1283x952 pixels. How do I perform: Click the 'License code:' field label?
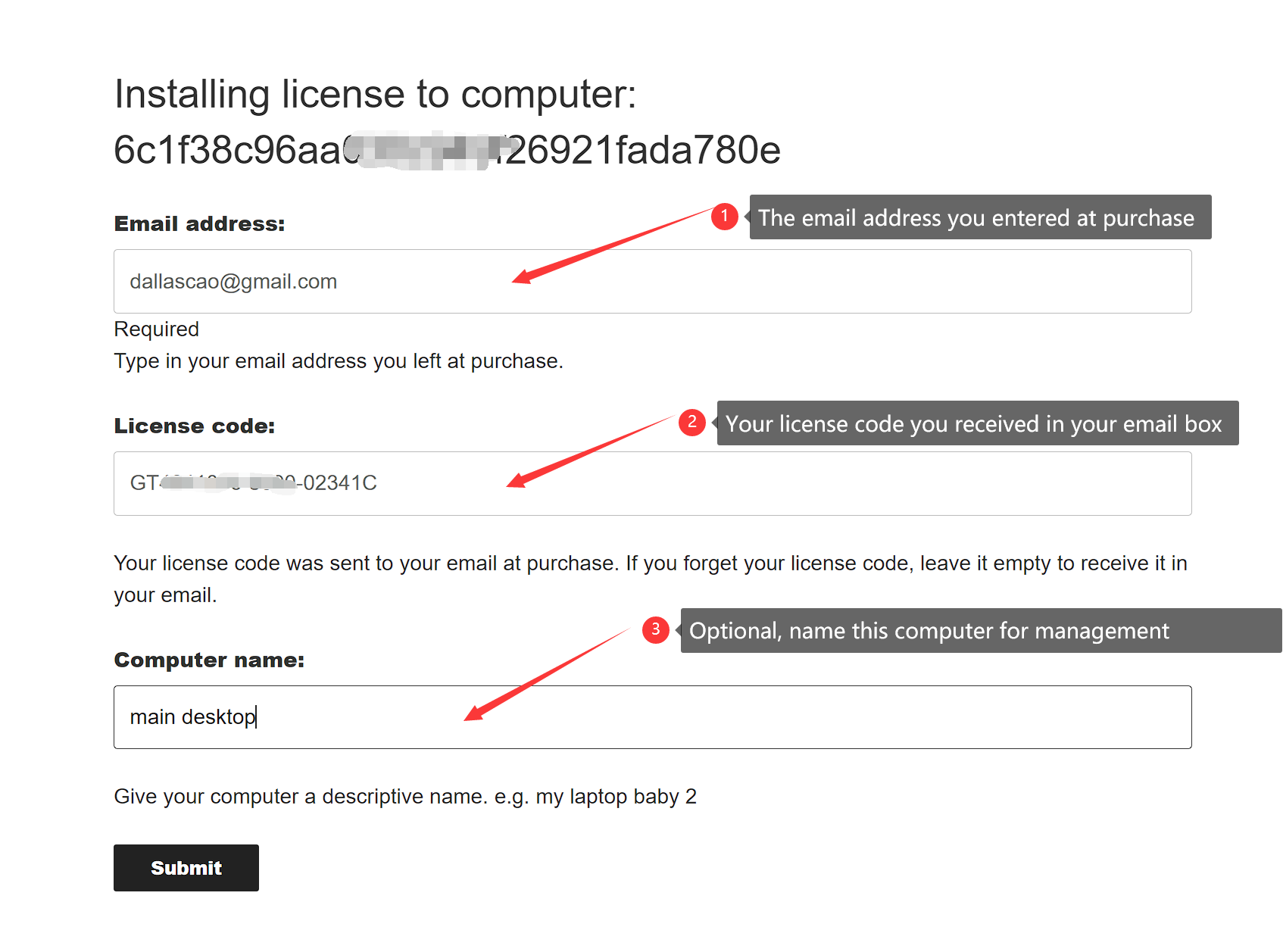click(194, 426)
